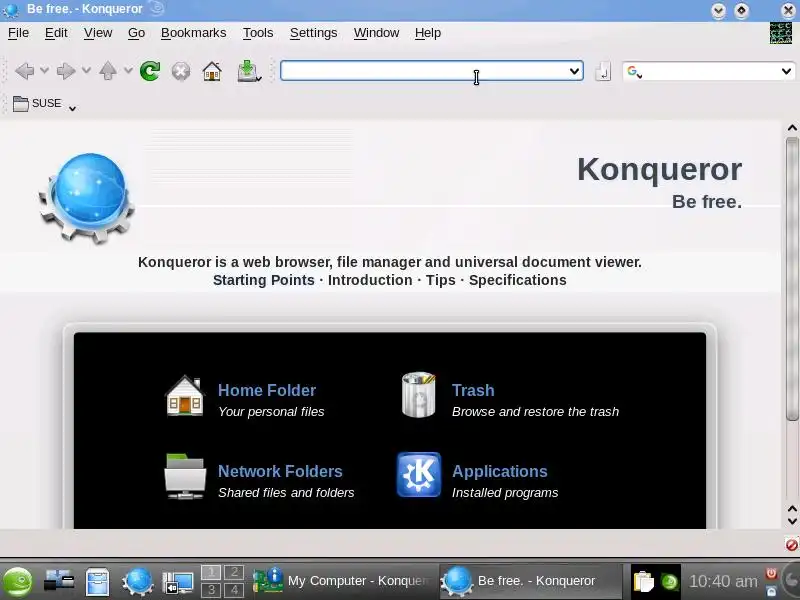Open the Edit menu
Viewport: 800px width, 600px height.
(56, 33)
